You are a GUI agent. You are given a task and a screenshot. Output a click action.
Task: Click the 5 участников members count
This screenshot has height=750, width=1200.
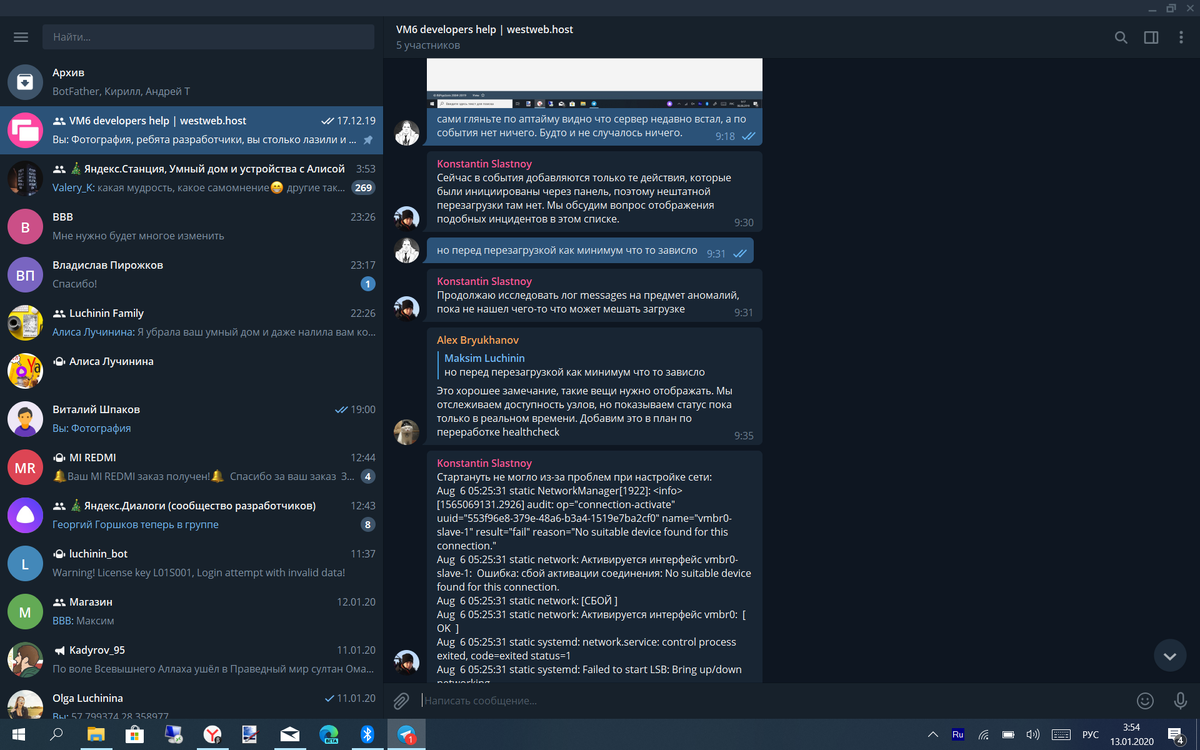[x=428, y=45]
